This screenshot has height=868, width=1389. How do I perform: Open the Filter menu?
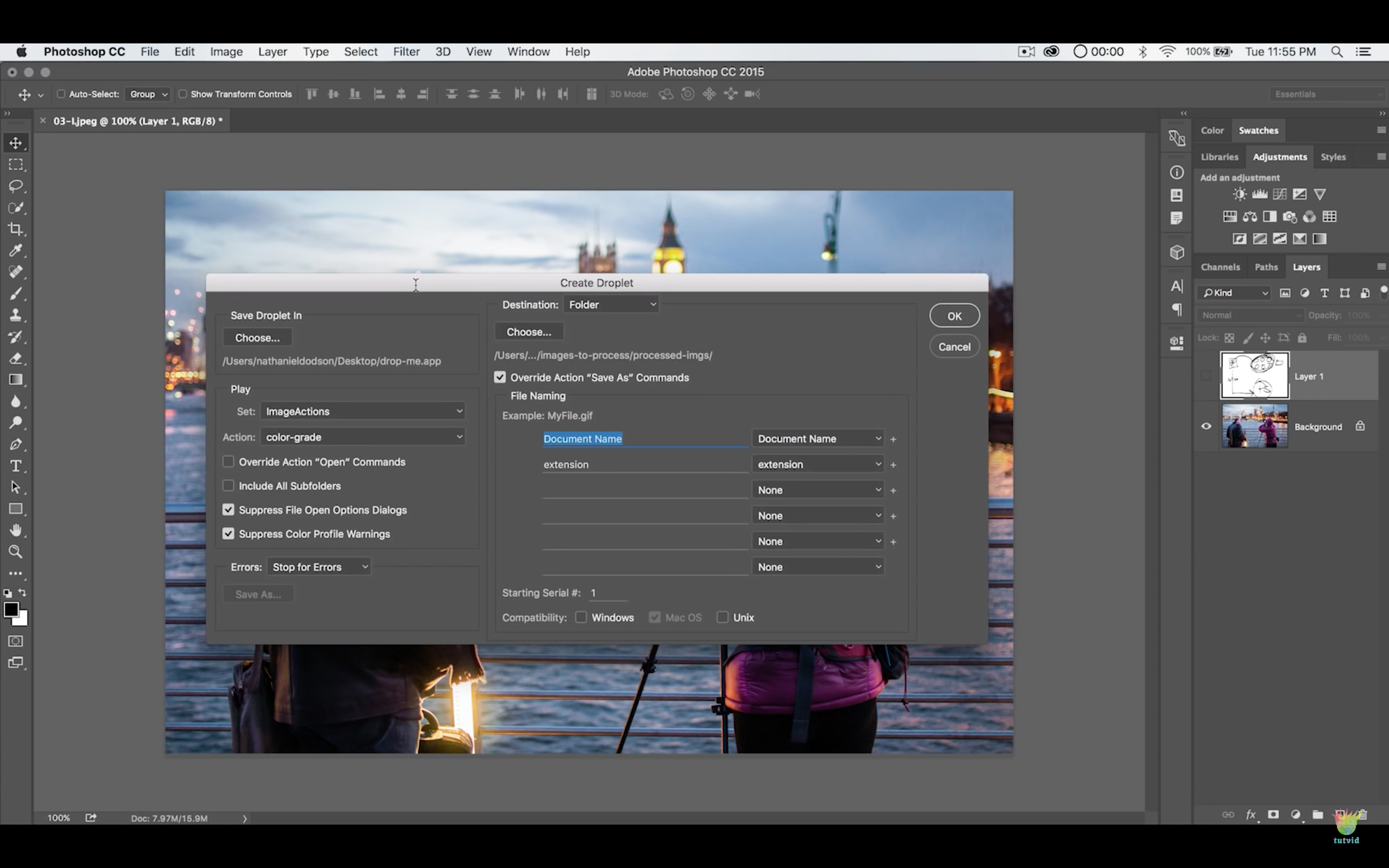(x=406, y=52)
